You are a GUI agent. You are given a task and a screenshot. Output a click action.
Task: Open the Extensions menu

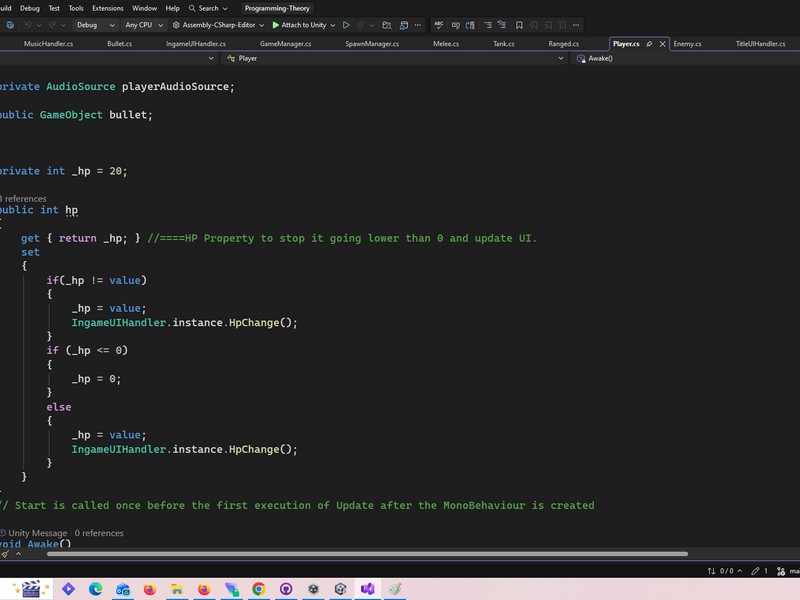[x=107, y=8]
